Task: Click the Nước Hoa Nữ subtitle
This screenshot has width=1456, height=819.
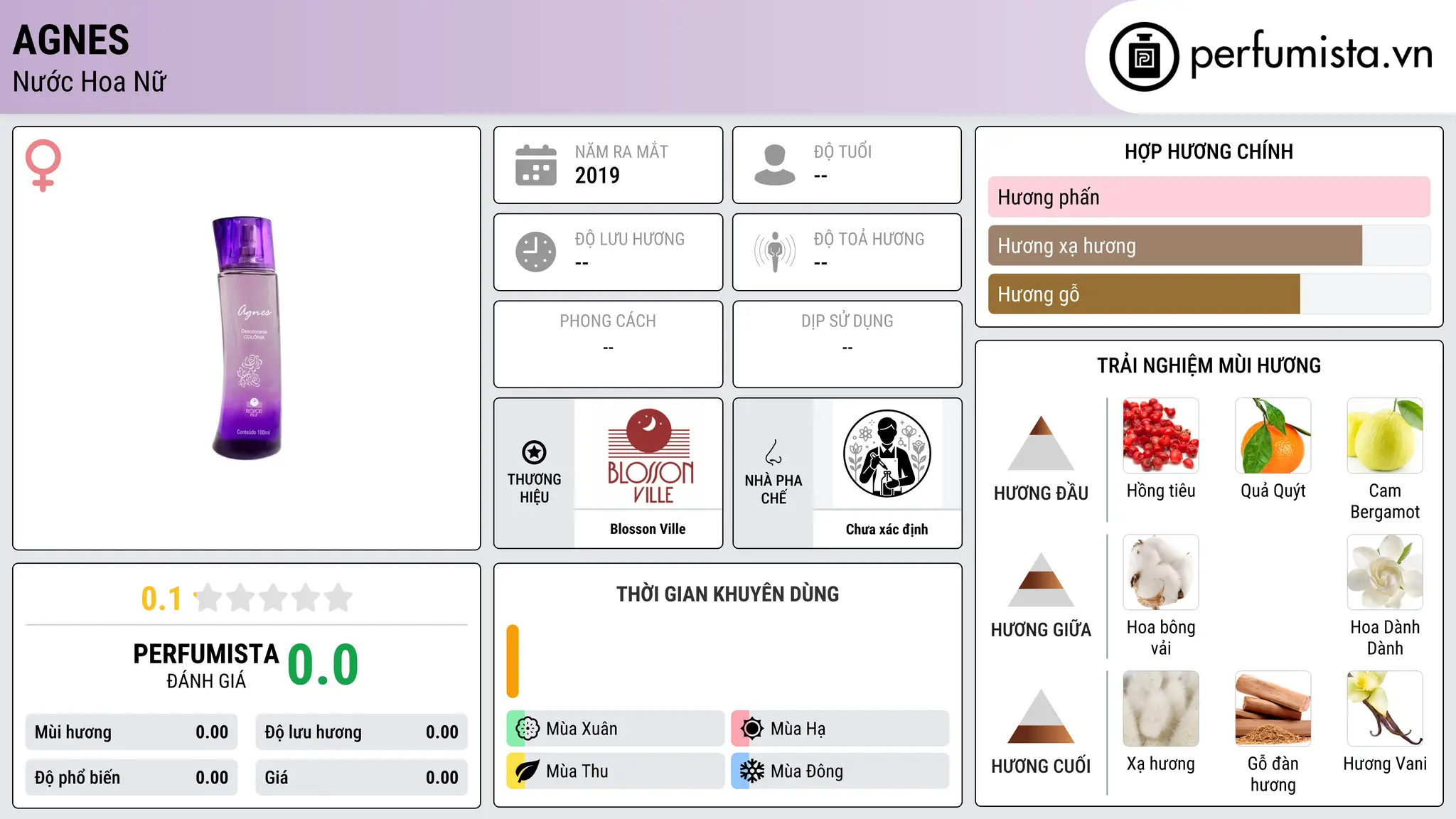Action: [90, 82]
